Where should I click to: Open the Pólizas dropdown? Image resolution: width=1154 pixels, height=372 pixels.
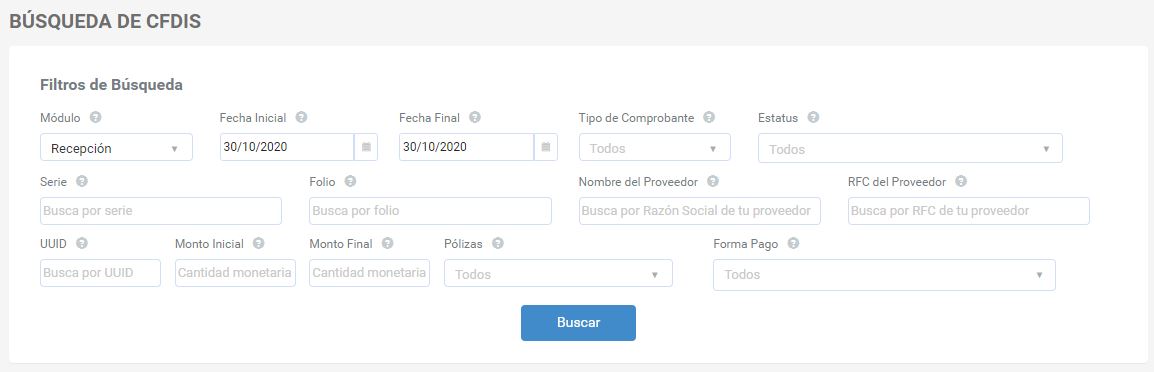click(x=559, y=273)
